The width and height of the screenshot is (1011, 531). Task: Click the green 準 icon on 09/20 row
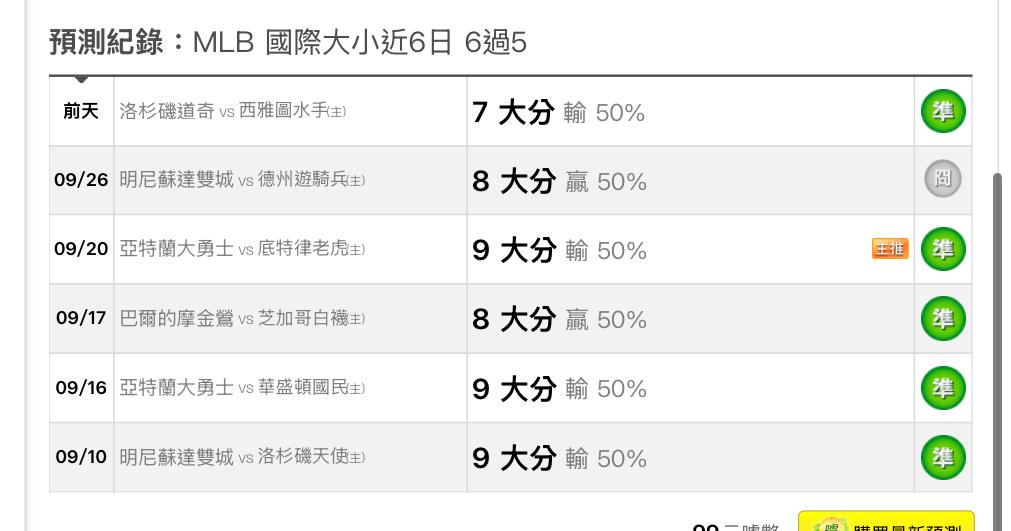coord(943,249)
